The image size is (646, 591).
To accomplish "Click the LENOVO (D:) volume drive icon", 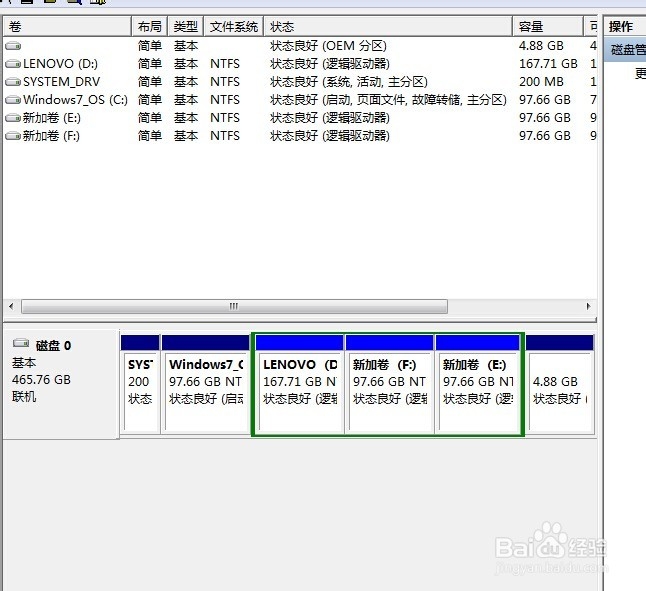I will pyautogui.click(x=13, y=64).
